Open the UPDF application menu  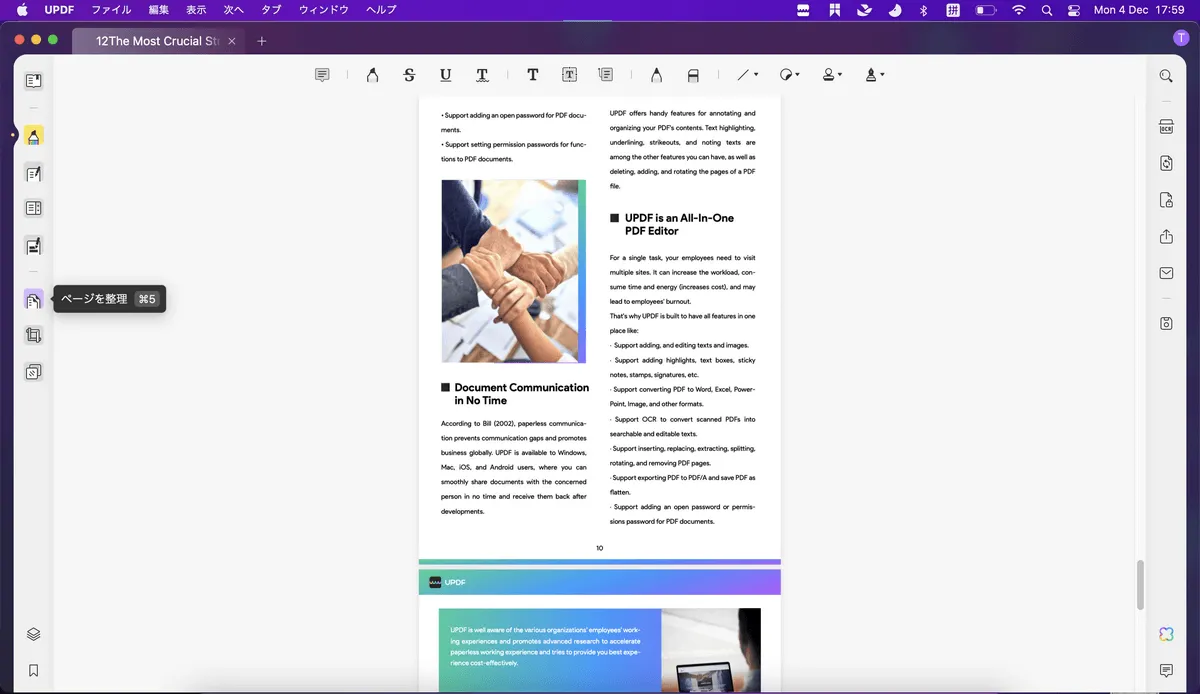(x=59, y=10)
